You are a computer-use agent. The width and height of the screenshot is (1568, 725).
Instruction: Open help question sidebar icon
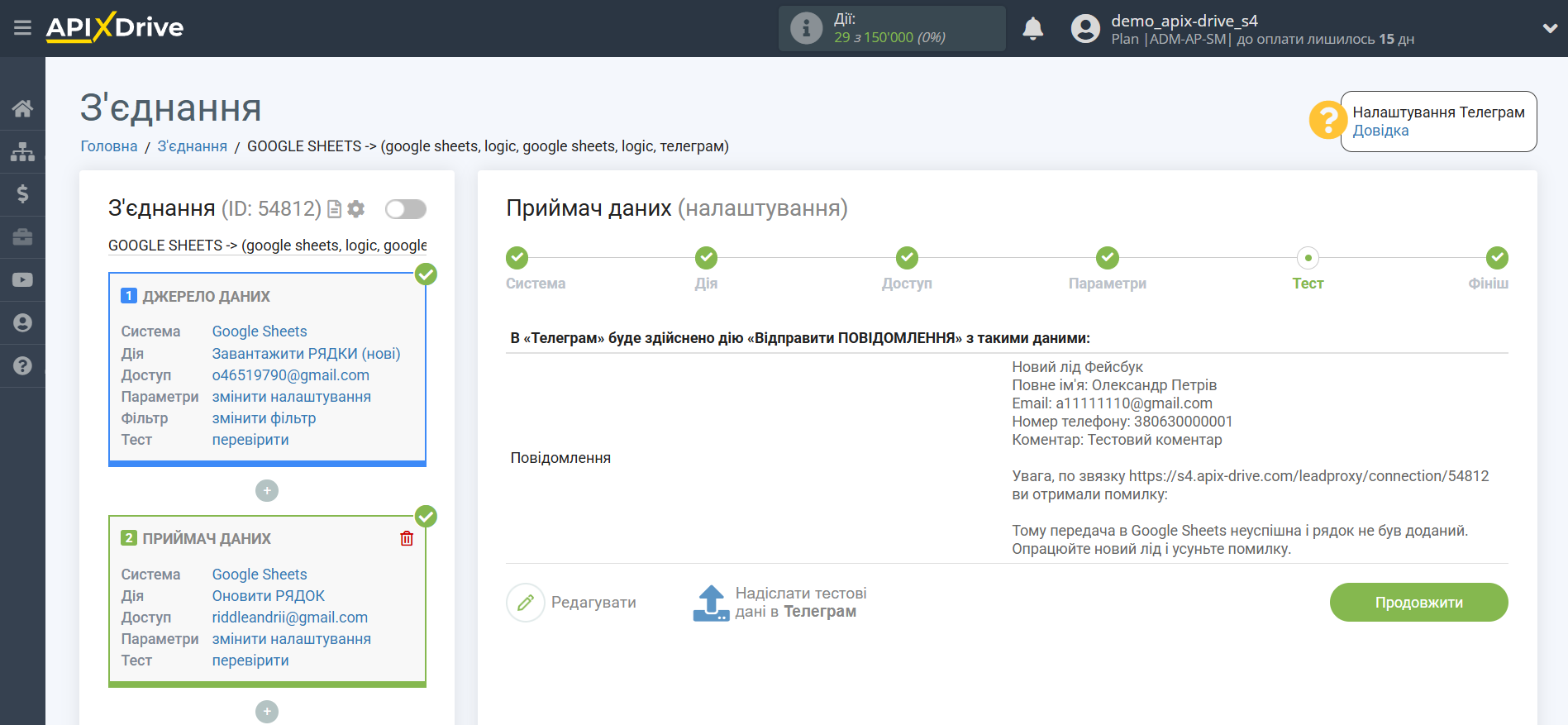(22, 365)
